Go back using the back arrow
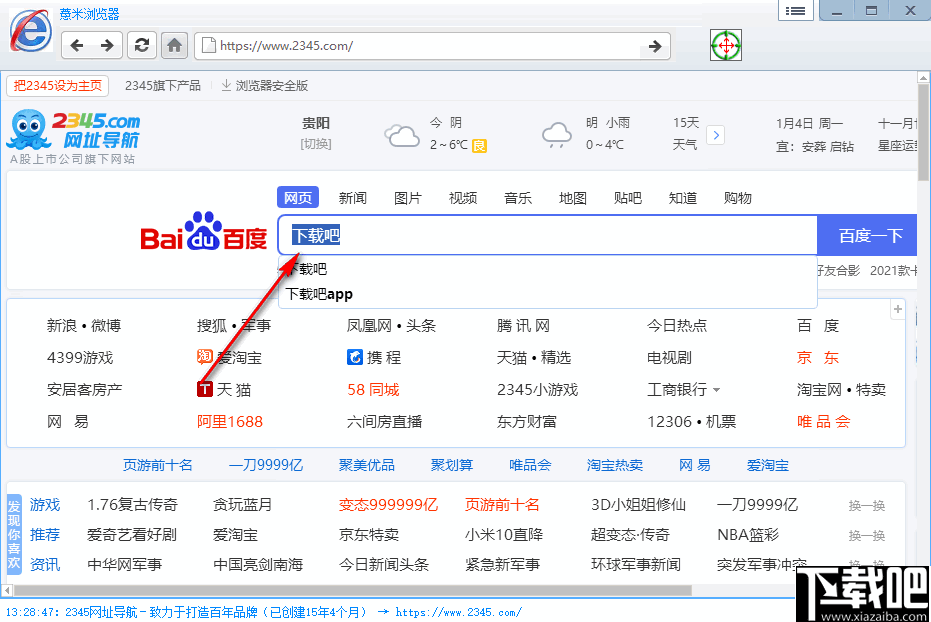 tap(77, 46)
